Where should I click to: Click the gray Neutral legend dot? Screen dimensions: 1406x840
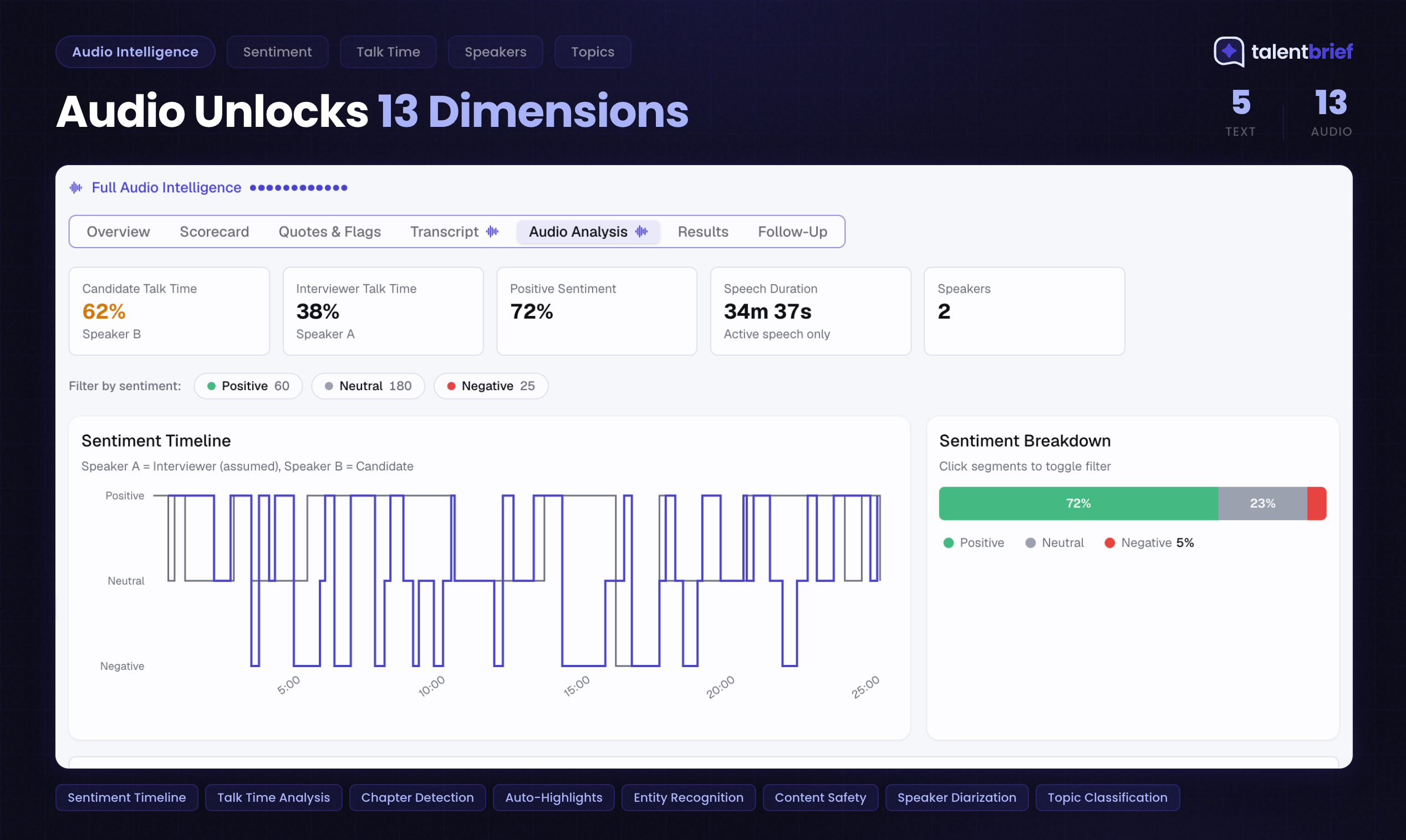point(1030,543)
